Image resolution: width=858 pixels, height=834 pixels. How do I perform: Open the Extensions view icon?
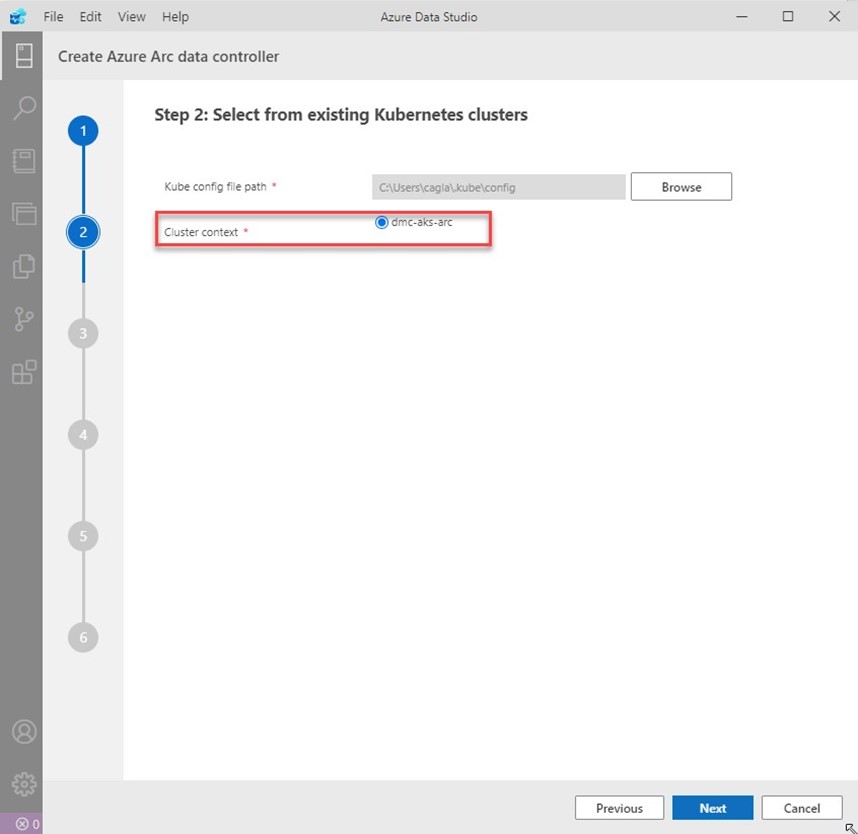[23, 372]
